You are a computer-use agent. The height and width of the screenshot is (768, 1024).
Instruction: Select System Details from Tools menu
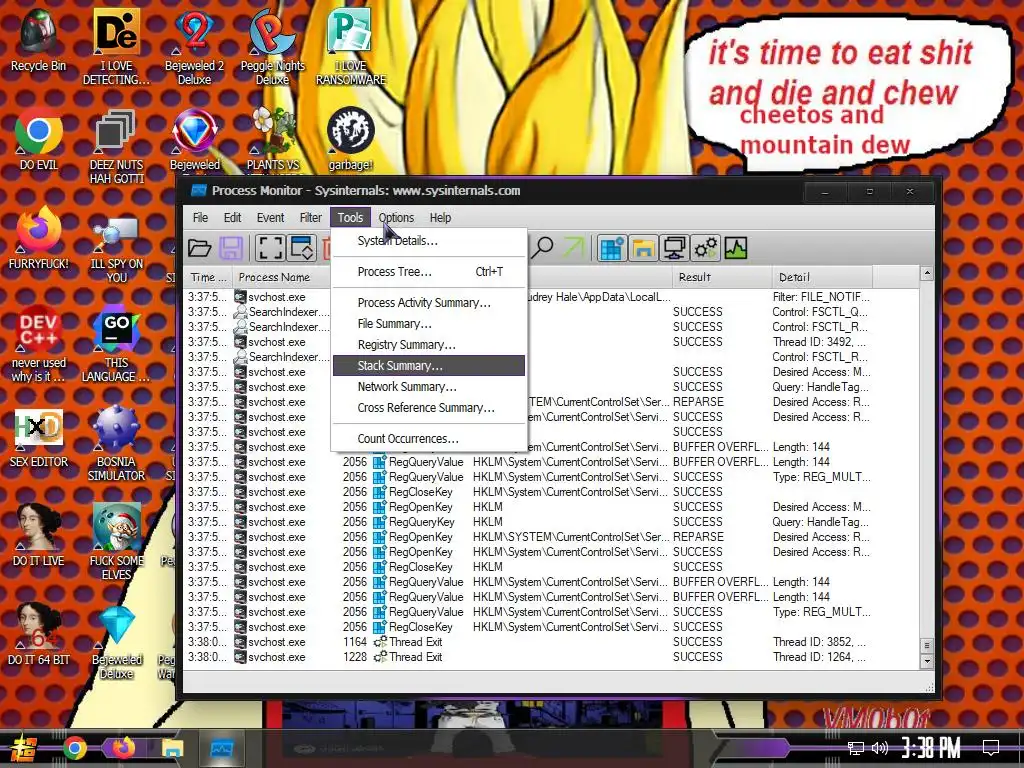pyautogui.click(x=428, y=241)
